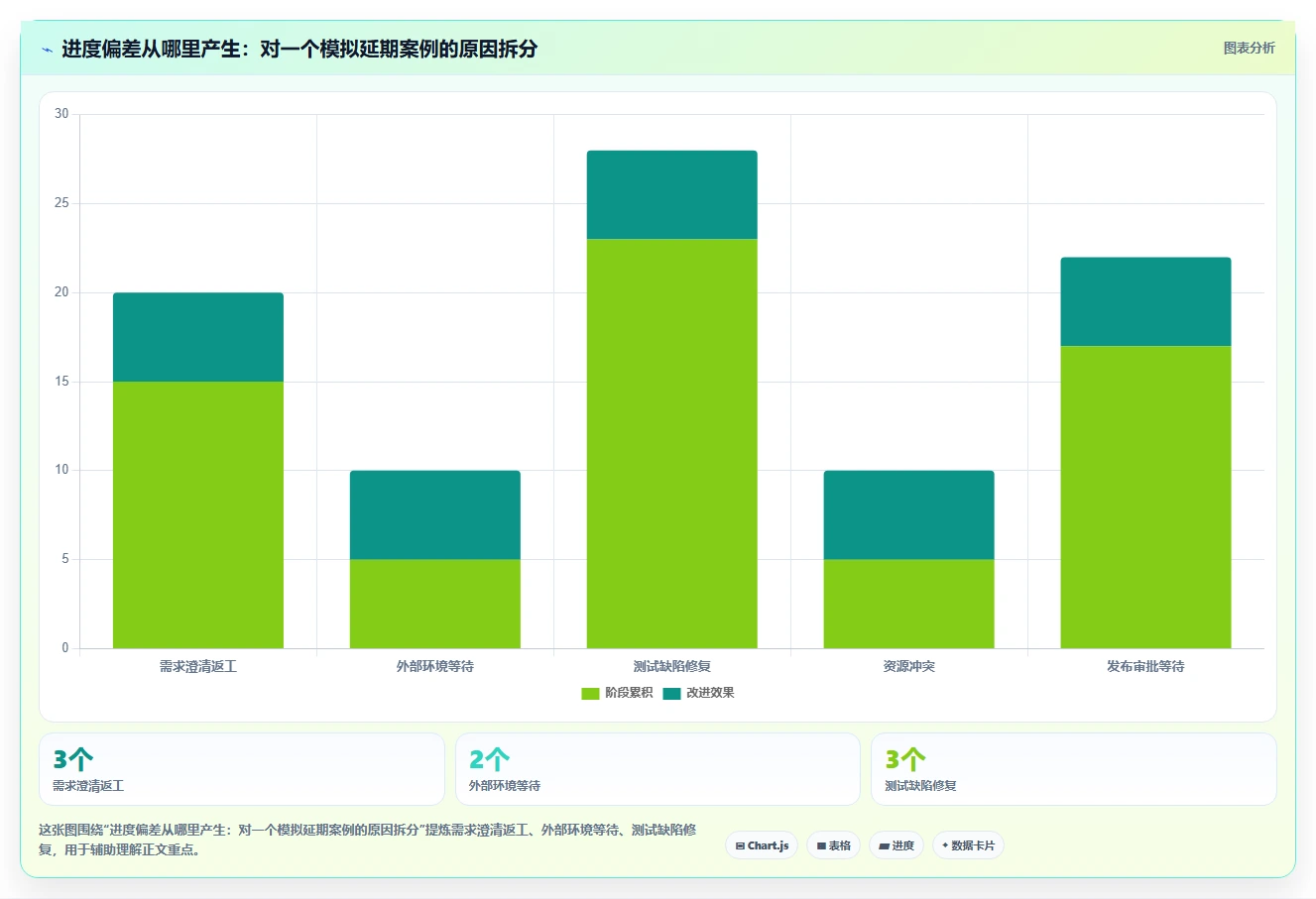Click the y-axis value 20
Viewport: 1316px width, 899px height.
click(x=61, y=292)
